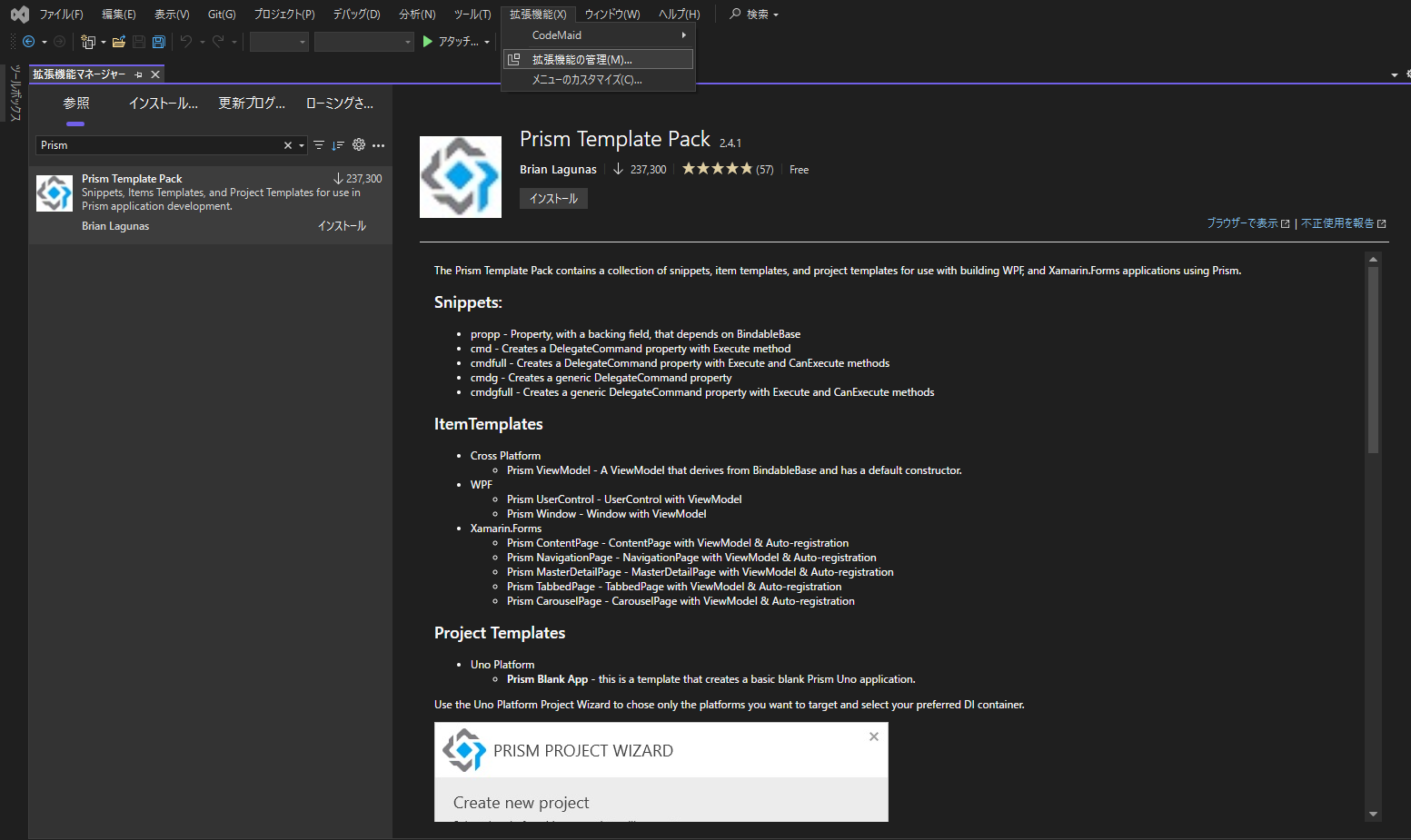
Task: Click the Prism search input field
Action: (x=160, y=145)
